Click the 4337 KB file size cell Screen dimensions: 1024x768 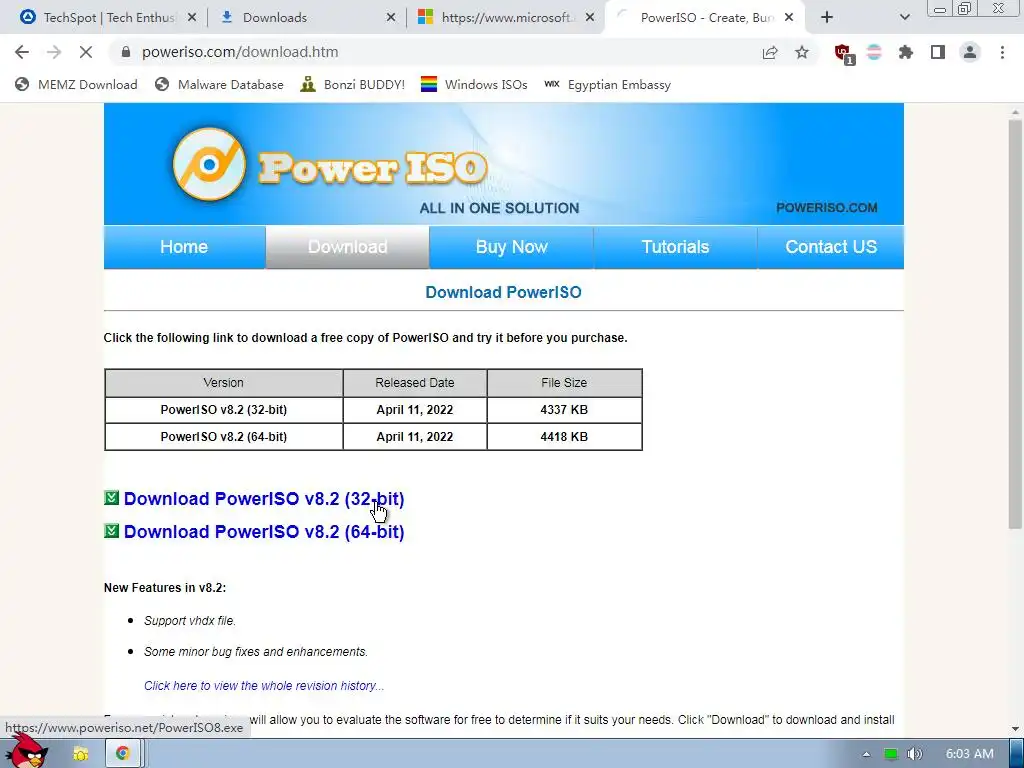[564, 410]
